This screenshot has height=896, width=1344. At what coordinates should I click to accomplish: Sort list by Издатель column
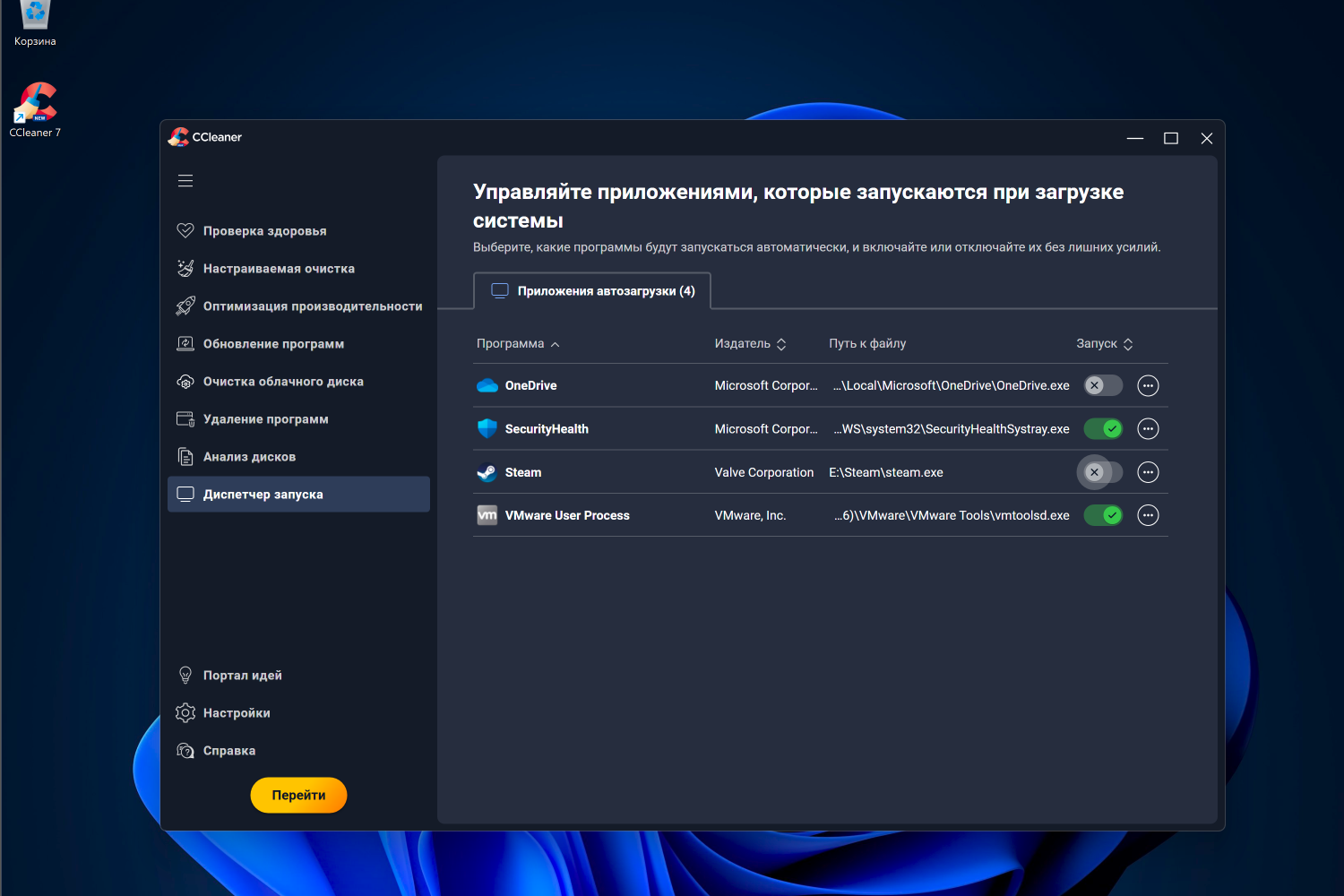point(751,344)
